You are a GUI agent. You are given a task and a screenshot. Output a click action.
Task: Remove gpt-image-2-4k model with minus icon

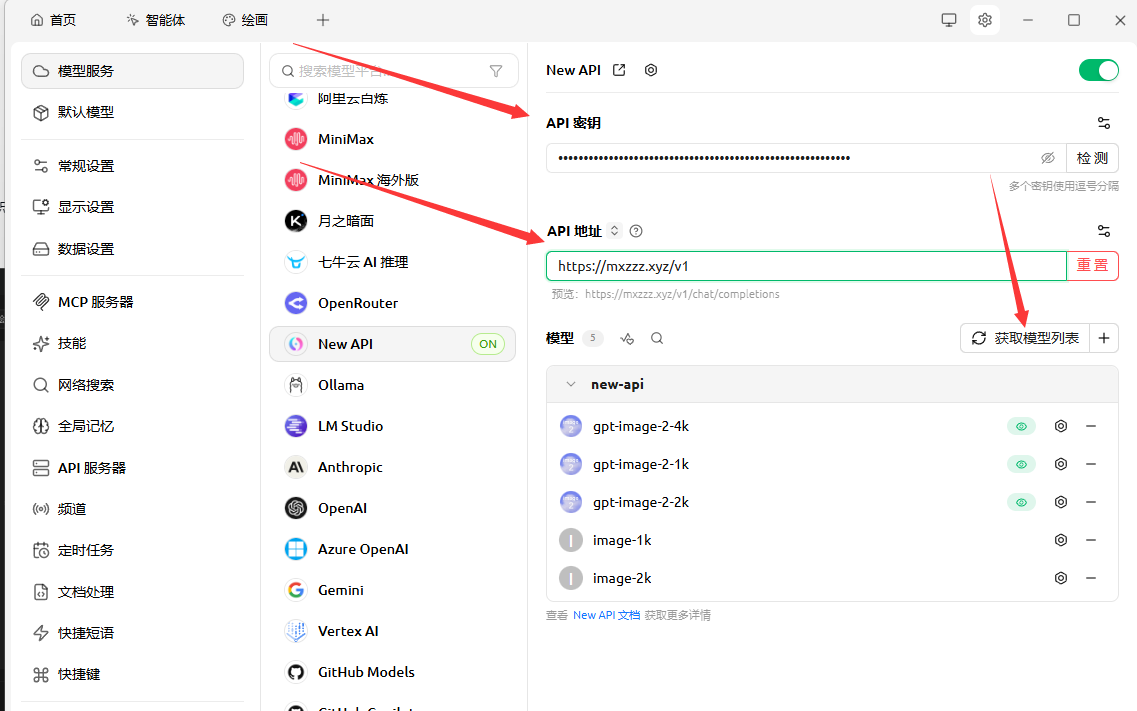(x=1091, y=426)
